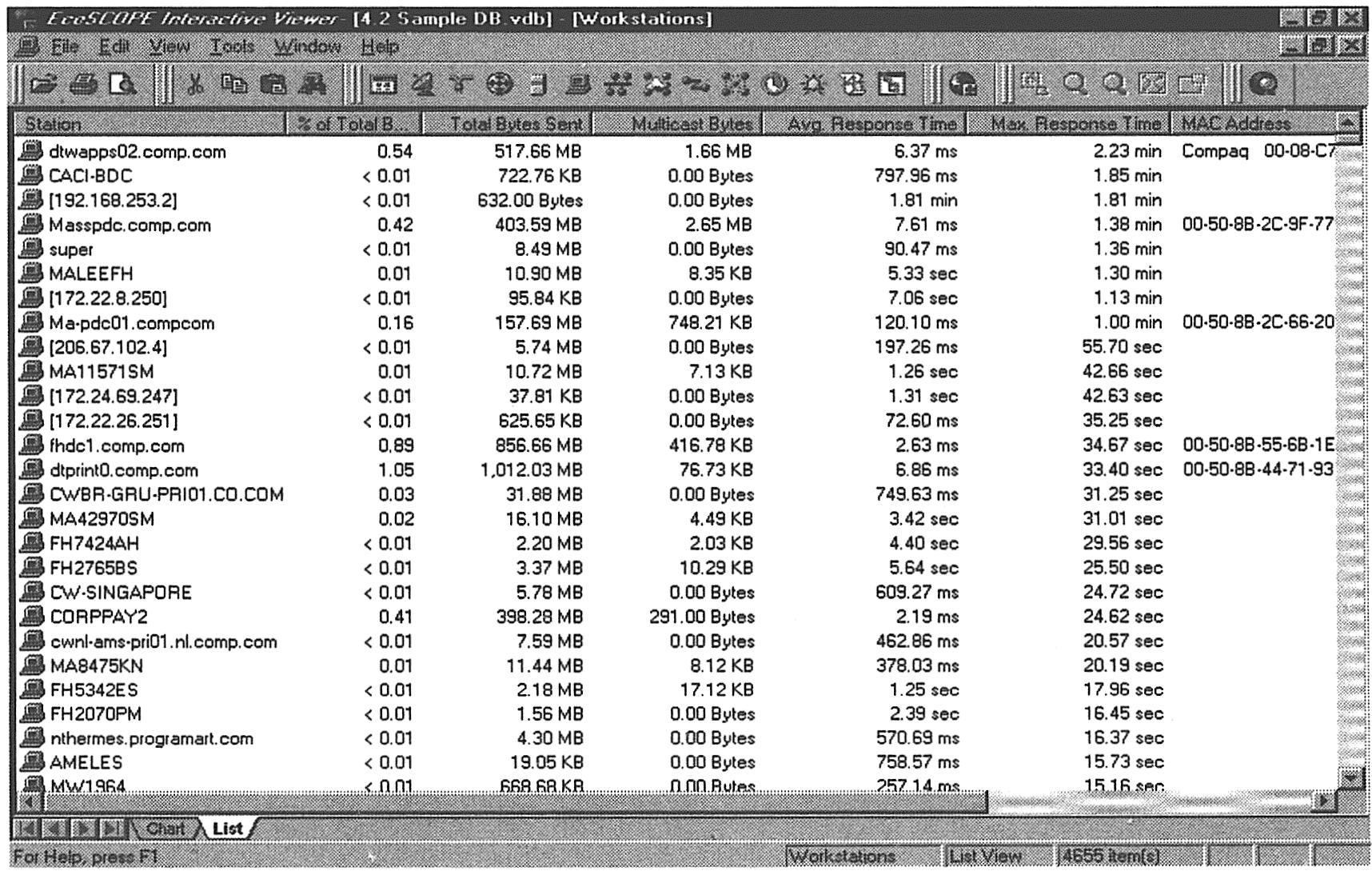Select the dtwapps02.comp.com station row
Screen dimensions: 1372x875
click(137, 152)
